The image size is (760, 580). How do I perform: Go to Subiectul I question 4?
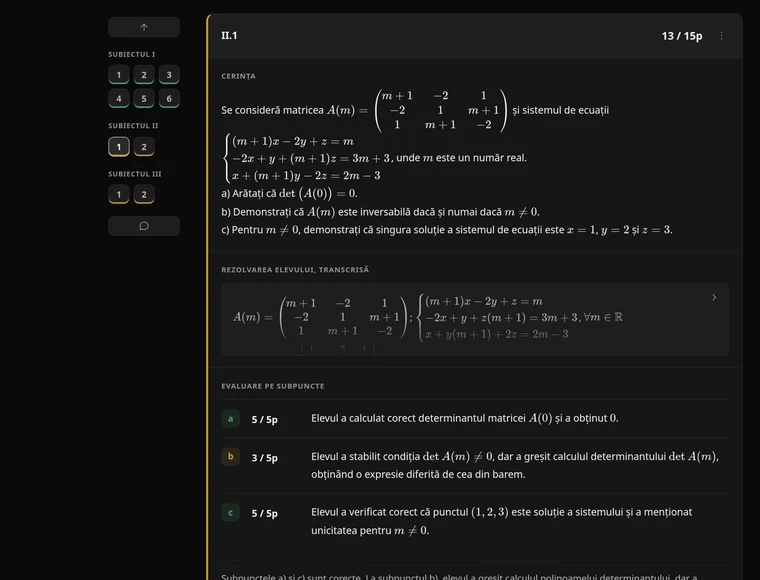119,98
